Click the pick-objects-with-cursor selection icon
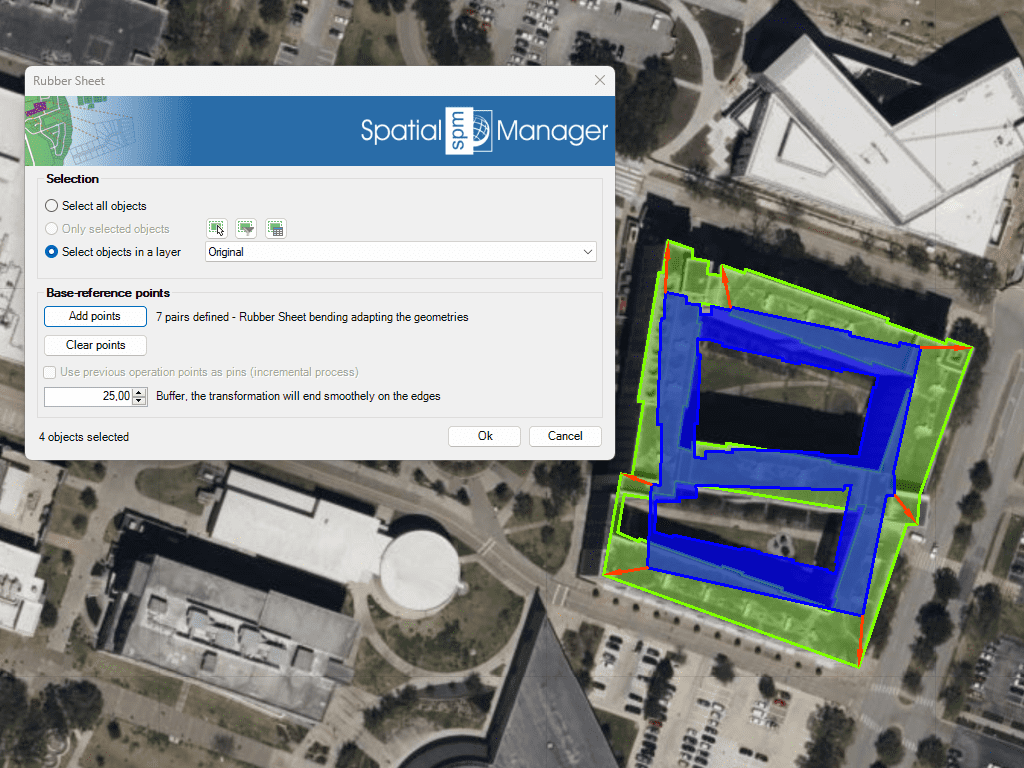Image resolution: width=1024 pixels, height=768 pixels. point(217,229)
